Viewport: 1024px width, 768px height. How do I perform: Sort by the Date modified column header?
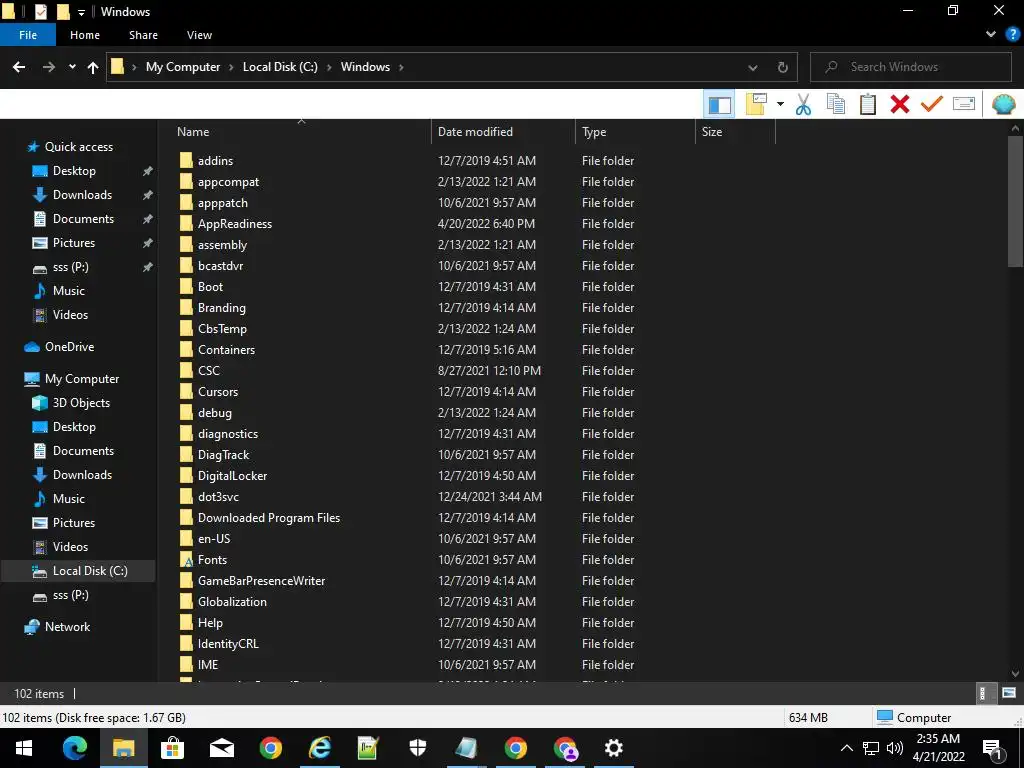[x=503, y=132]
